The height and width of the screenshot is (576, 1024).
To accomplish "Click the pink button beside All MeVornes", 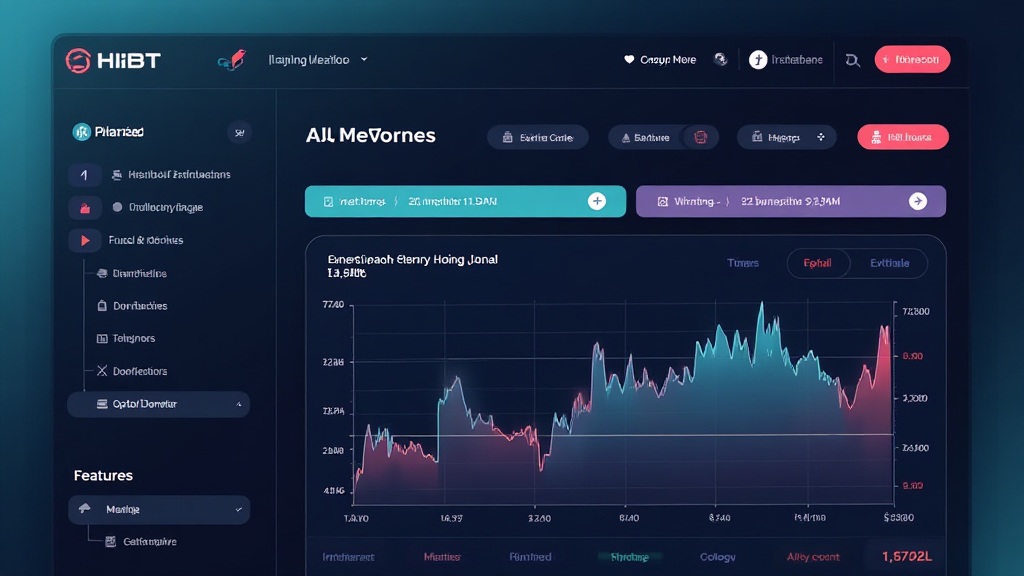I will coord(902,138).
